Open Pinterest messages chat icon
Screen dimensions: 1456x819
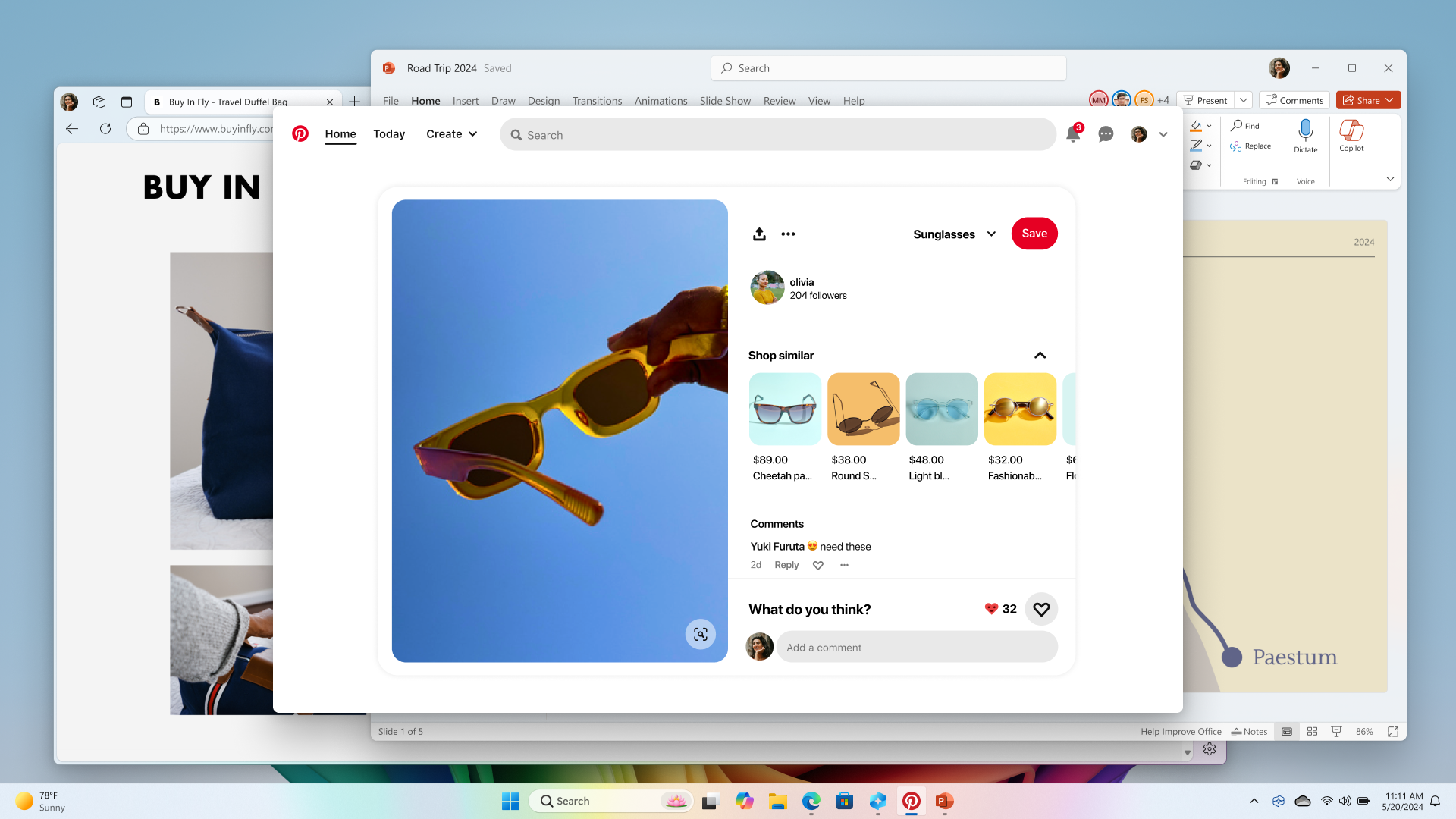(1106, 134)
